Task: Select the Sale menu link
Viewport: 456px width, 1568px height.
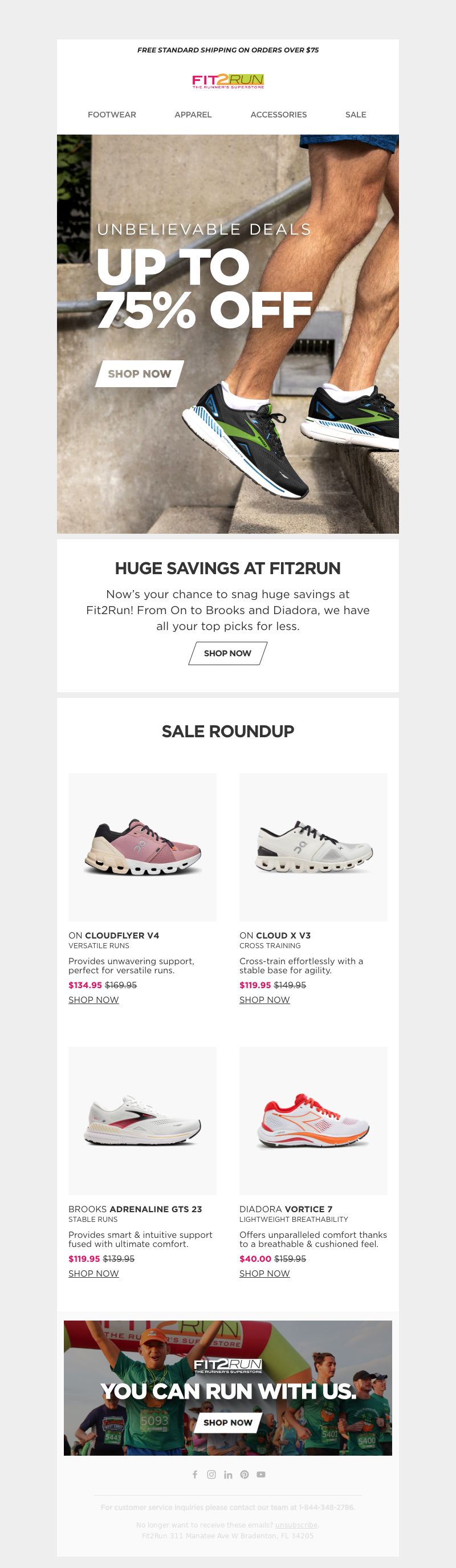Action: point(356,115)
